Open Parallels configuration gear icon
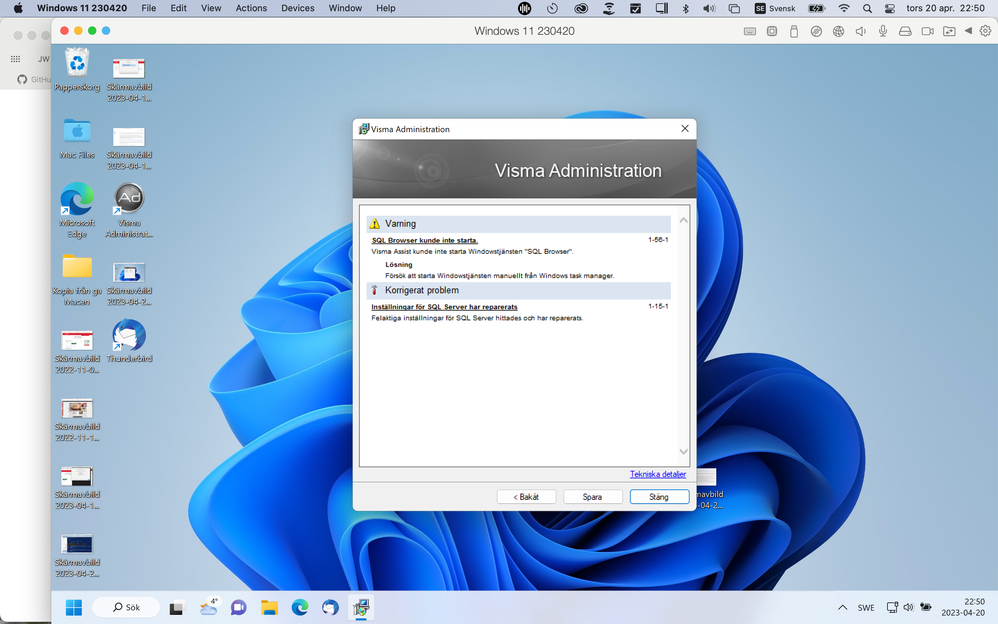This screenshot has height=624, width=998. coord(985,31)
